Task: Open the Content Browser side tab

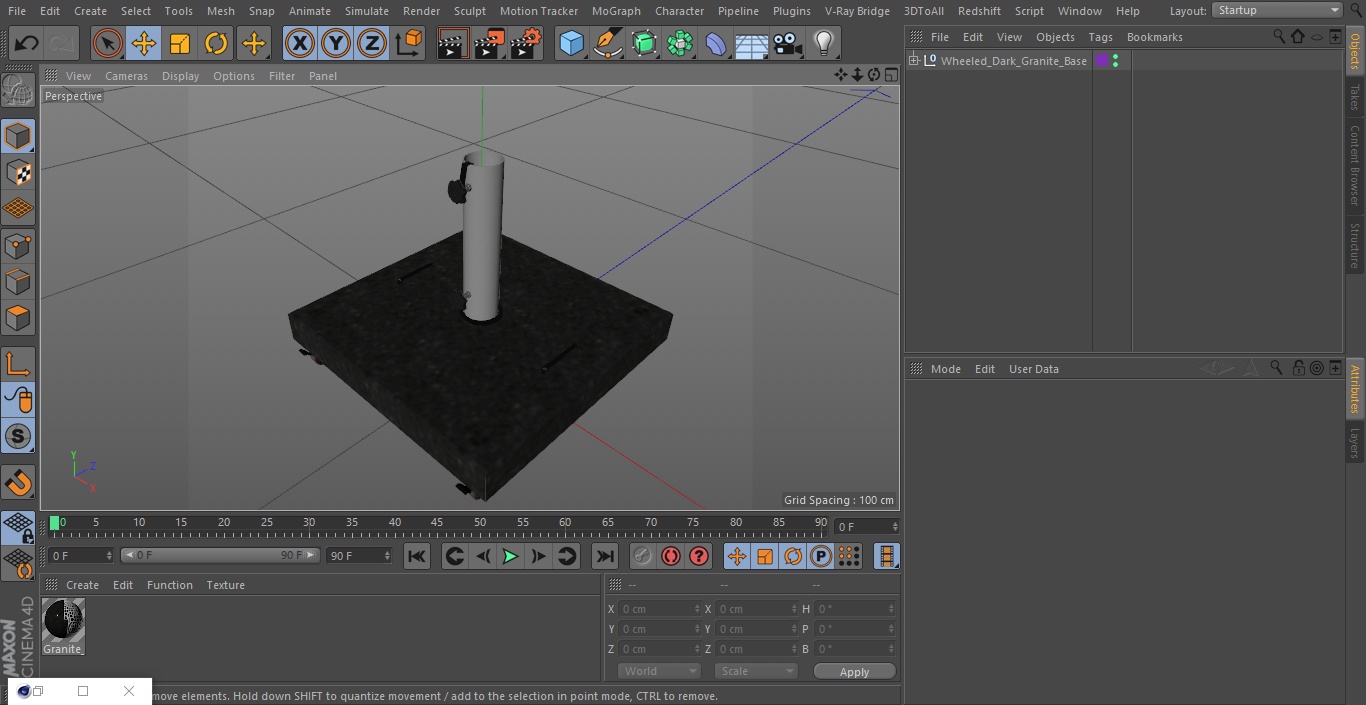Action: (1355, 165)
